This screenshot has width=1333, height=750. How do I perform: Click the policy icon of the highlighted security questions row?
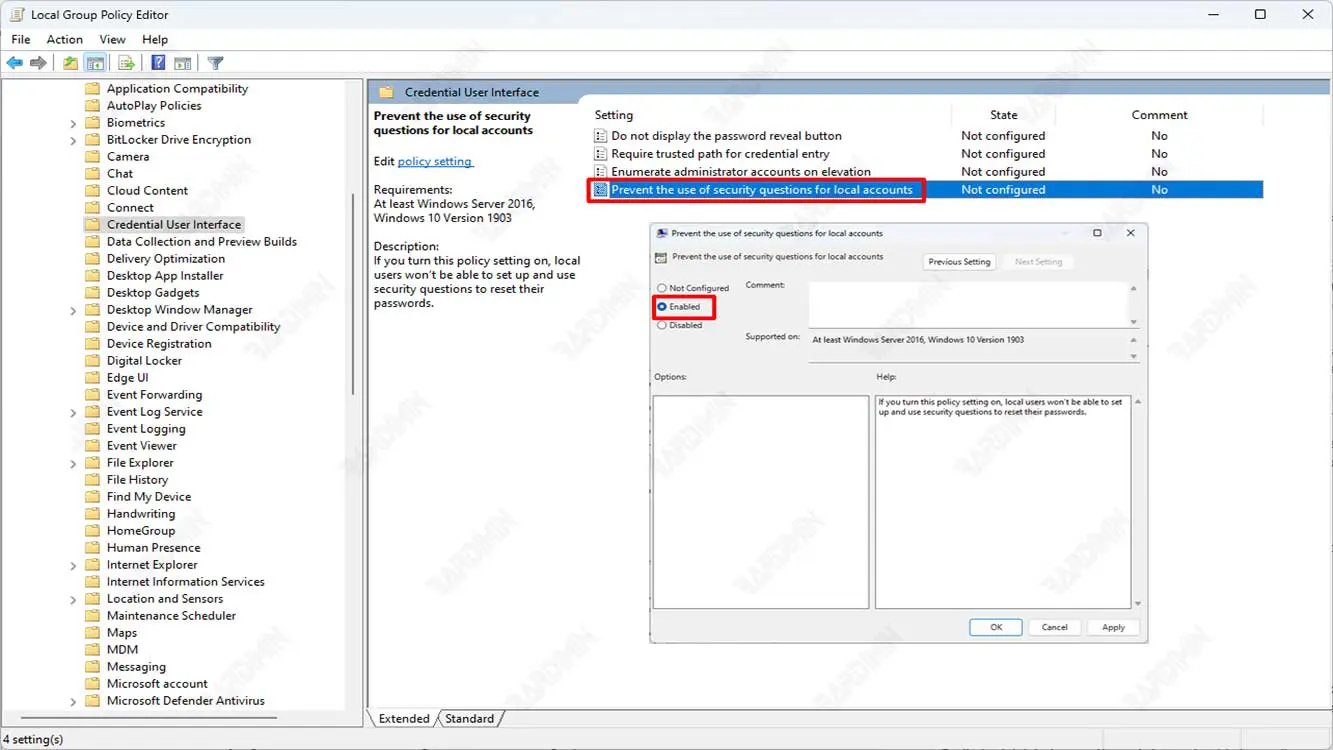(600, 190)
